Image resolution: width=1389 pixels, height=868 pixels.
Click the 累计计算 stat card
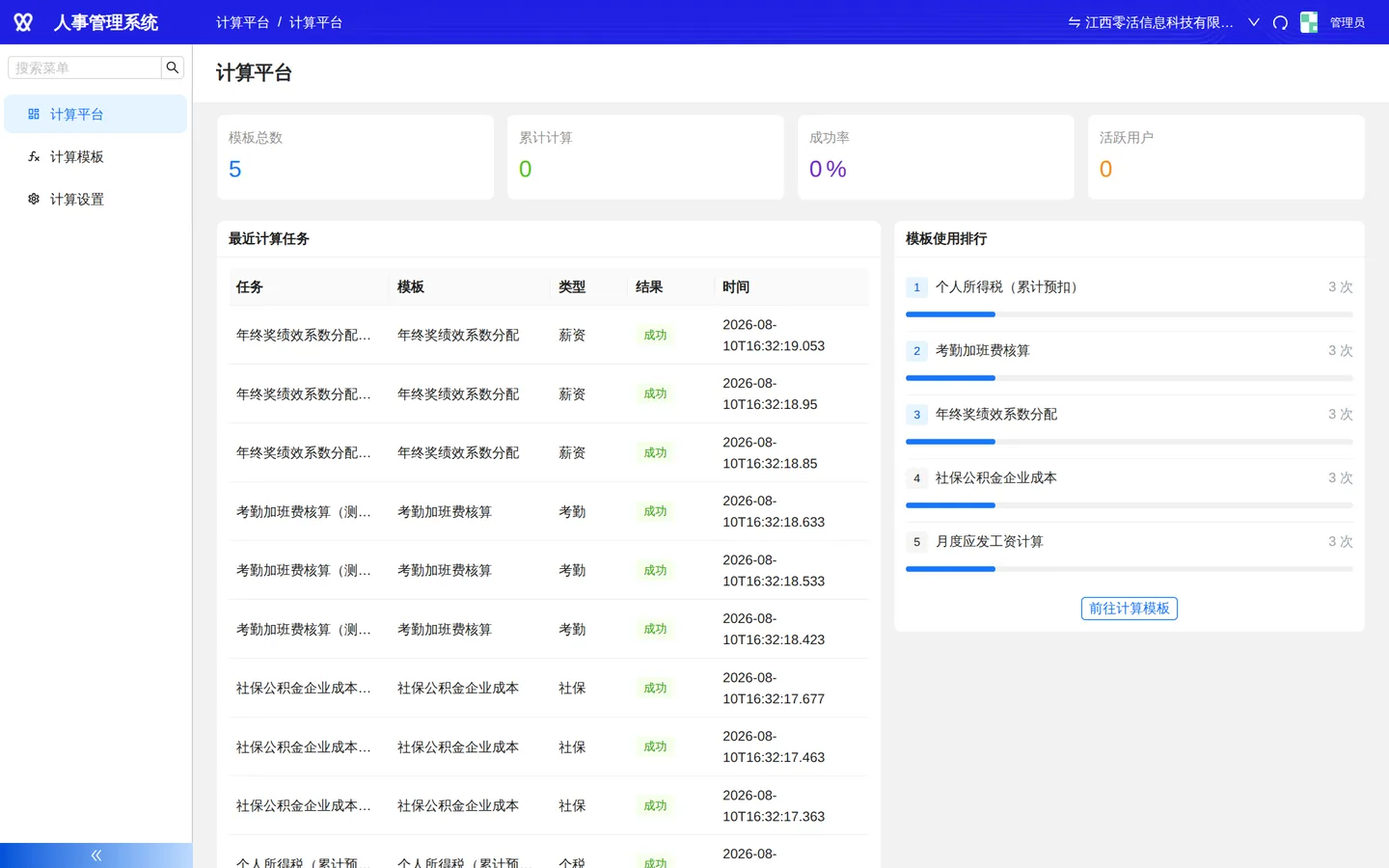coord(646,157)
